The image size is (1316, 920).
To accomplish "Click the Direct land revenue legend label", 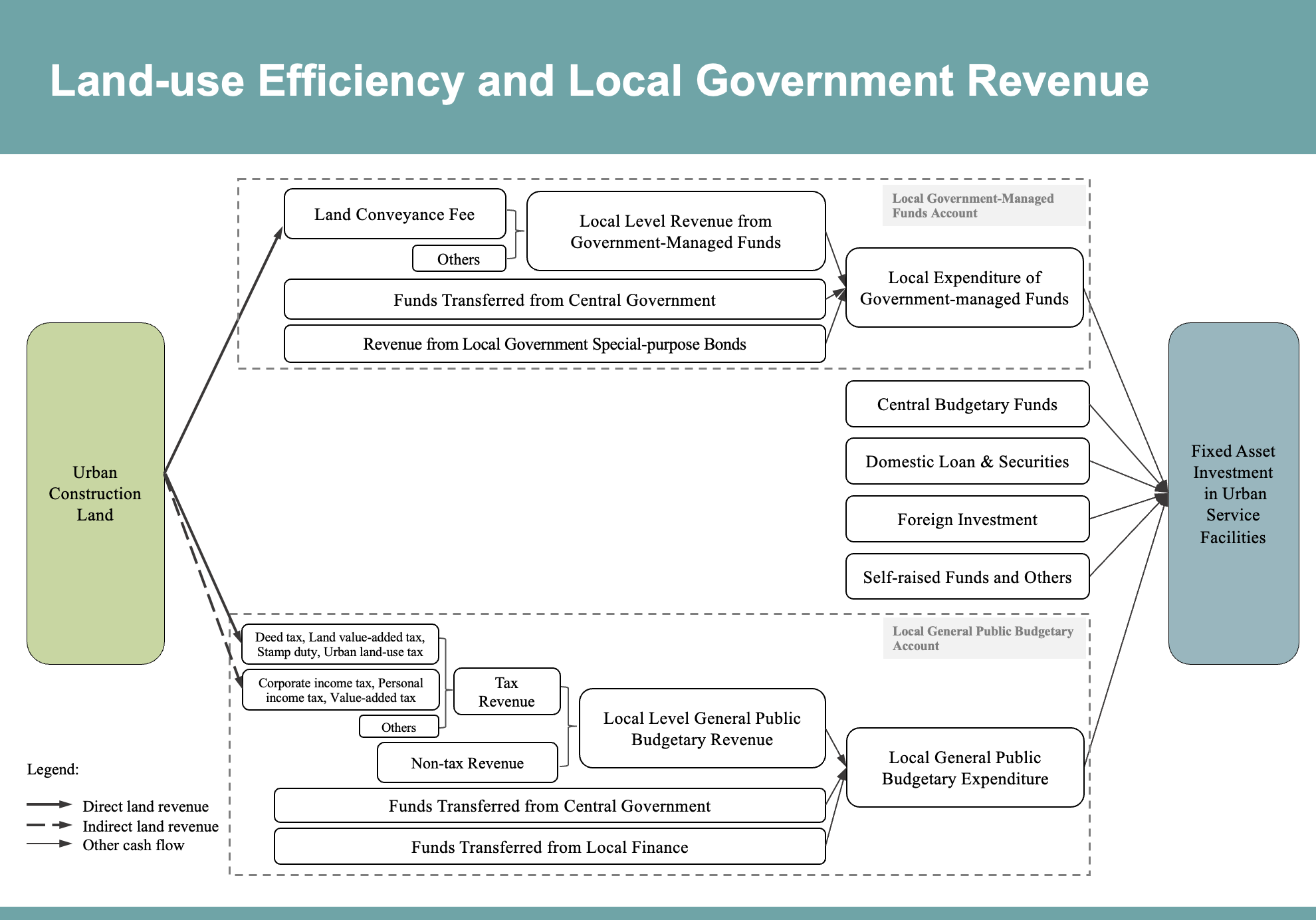I will pyautogui.click(x=146, y=806).
